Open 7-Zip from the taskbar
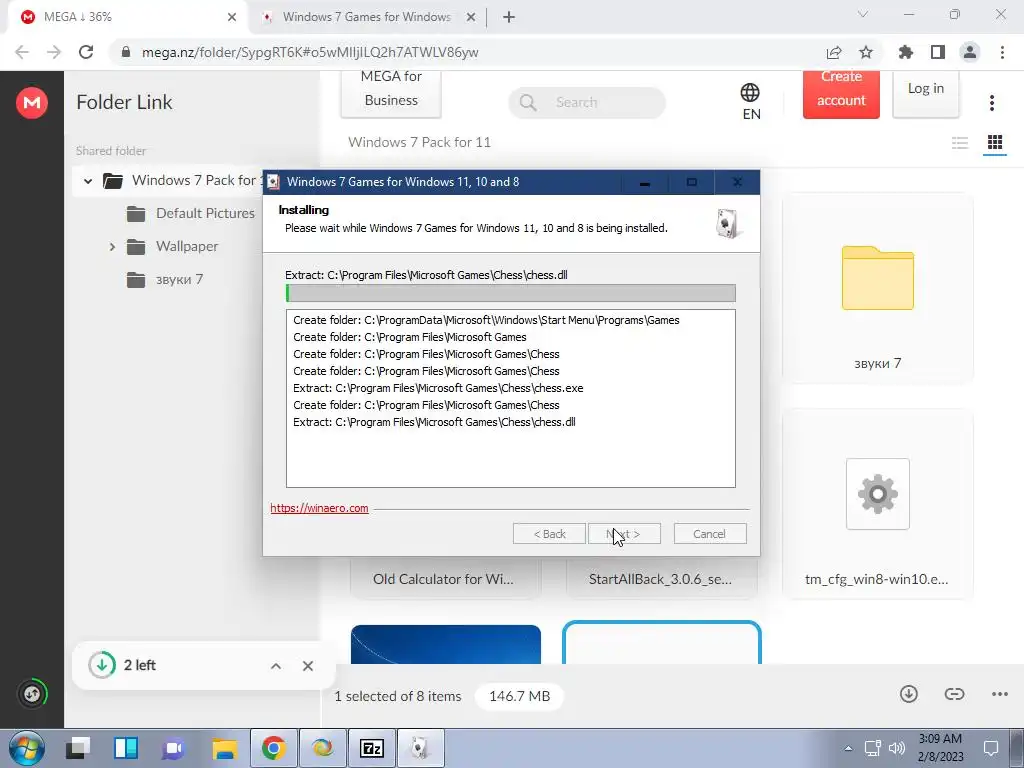The height and width of the screenshot is (768, 1024). tap(372, 748)
